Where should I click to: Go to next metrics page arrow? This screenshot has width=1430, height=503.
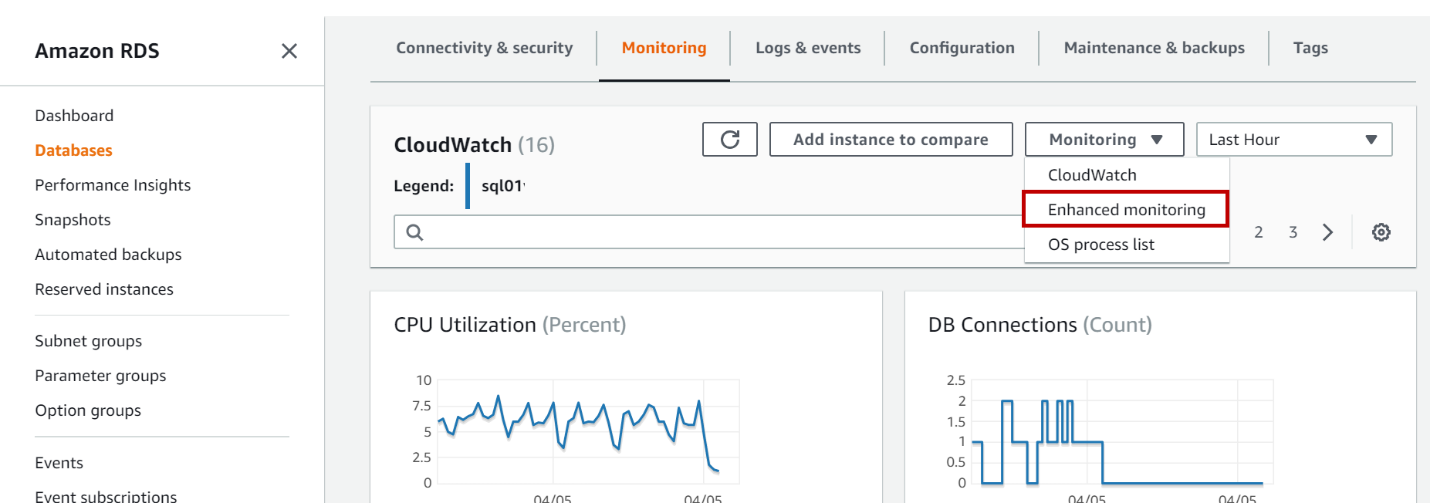1328,232
